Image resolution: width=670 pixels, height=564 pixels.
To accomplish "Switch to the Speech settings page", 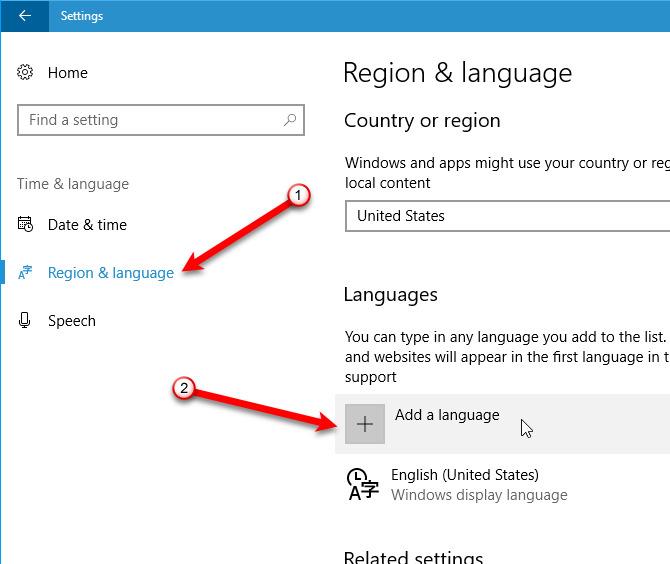I will 72,321.
